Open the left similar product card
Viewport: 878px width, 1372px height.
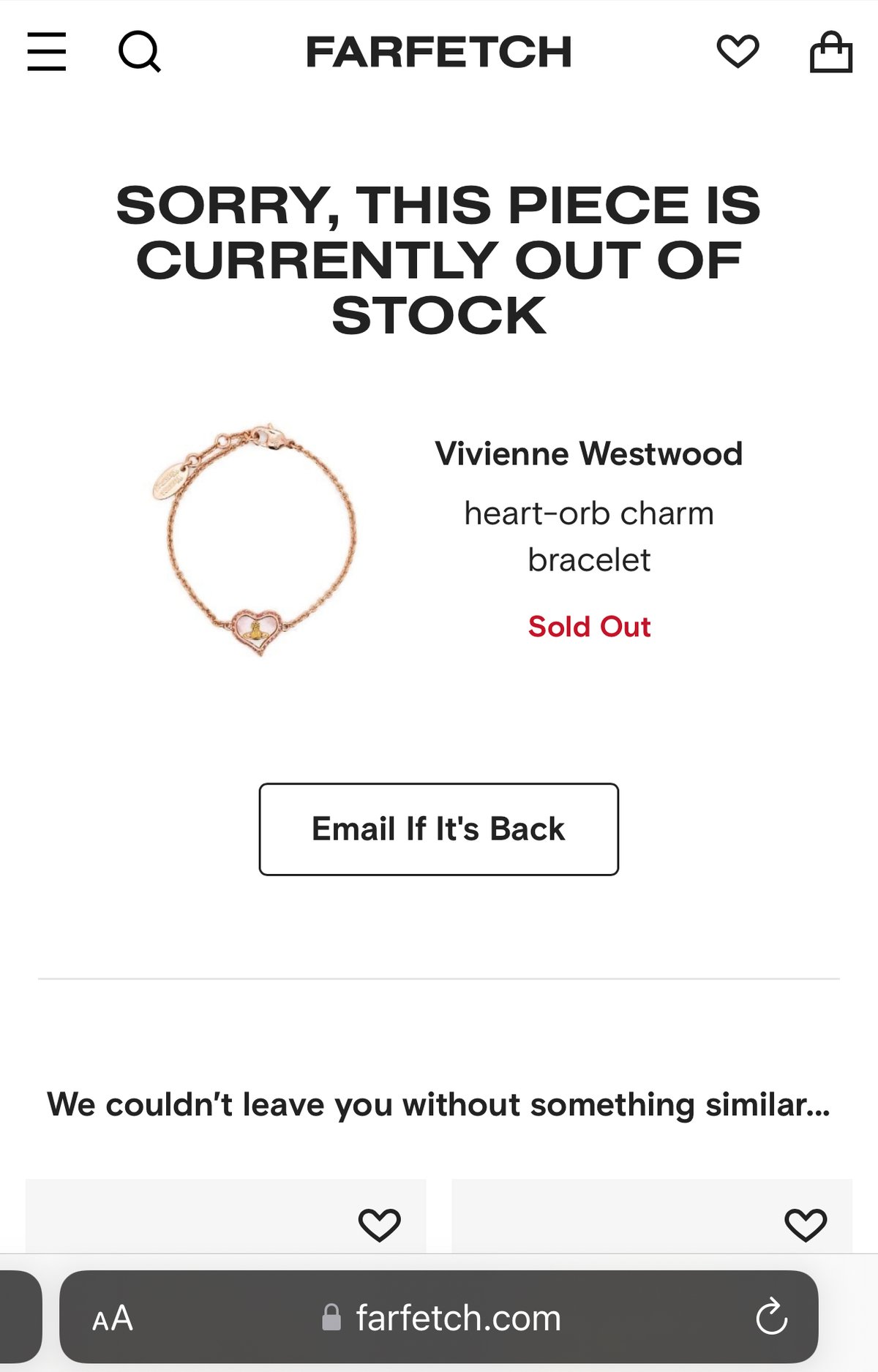[226, 1215]
